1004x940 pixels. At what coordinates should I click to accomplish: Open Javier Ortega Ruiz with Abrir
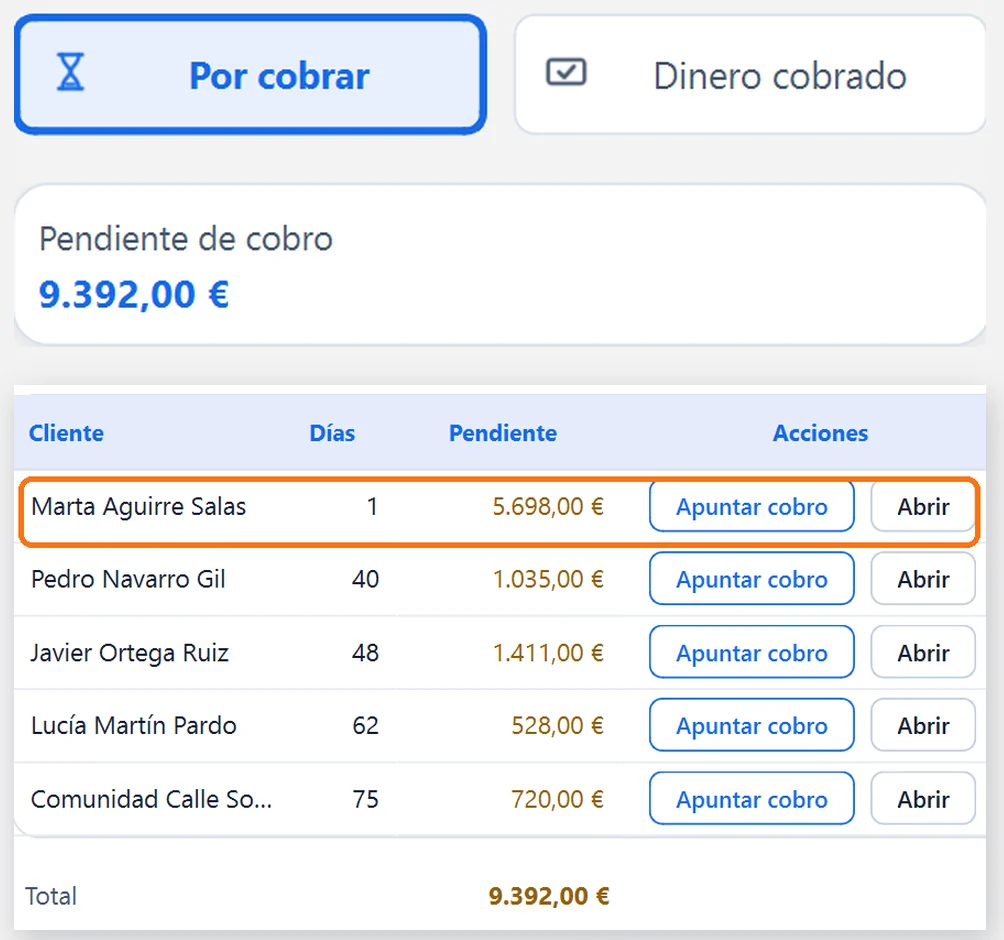pyautogui.click(x=923, y=652)
